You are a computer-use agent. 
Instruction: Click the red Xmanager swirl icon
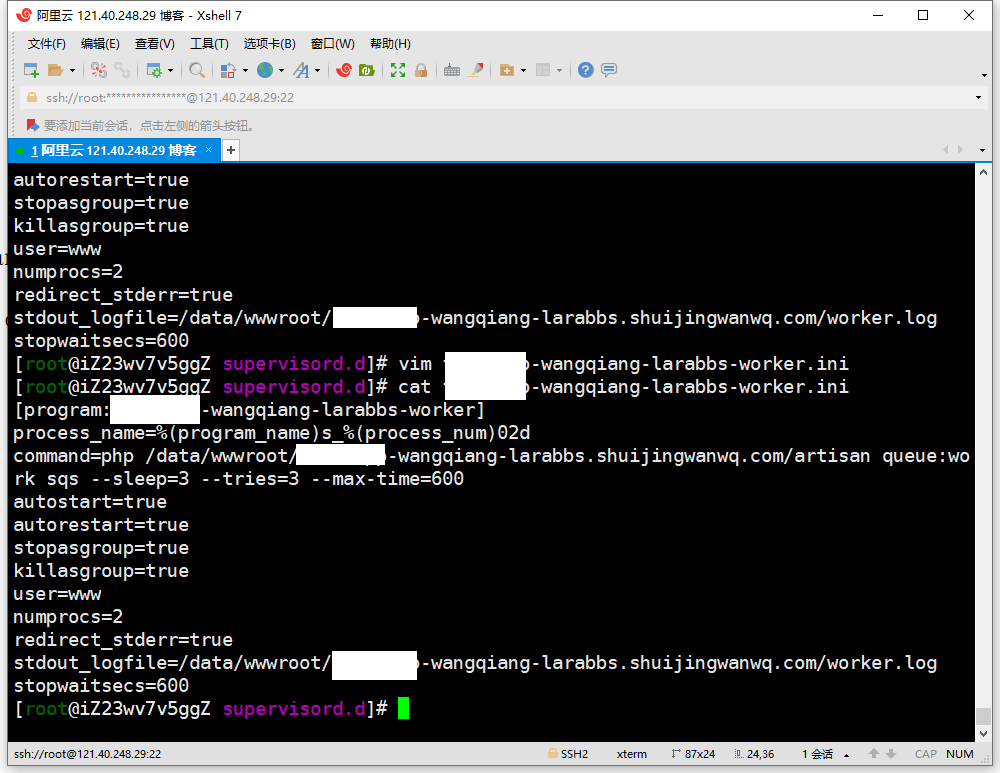[344, 70]
